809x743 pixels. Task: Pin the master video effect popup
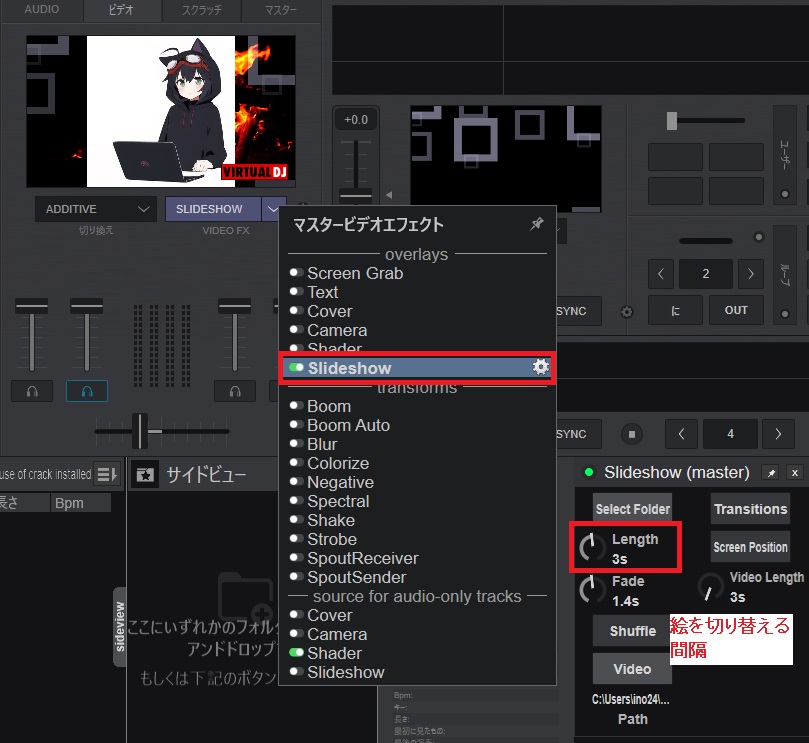537,224
